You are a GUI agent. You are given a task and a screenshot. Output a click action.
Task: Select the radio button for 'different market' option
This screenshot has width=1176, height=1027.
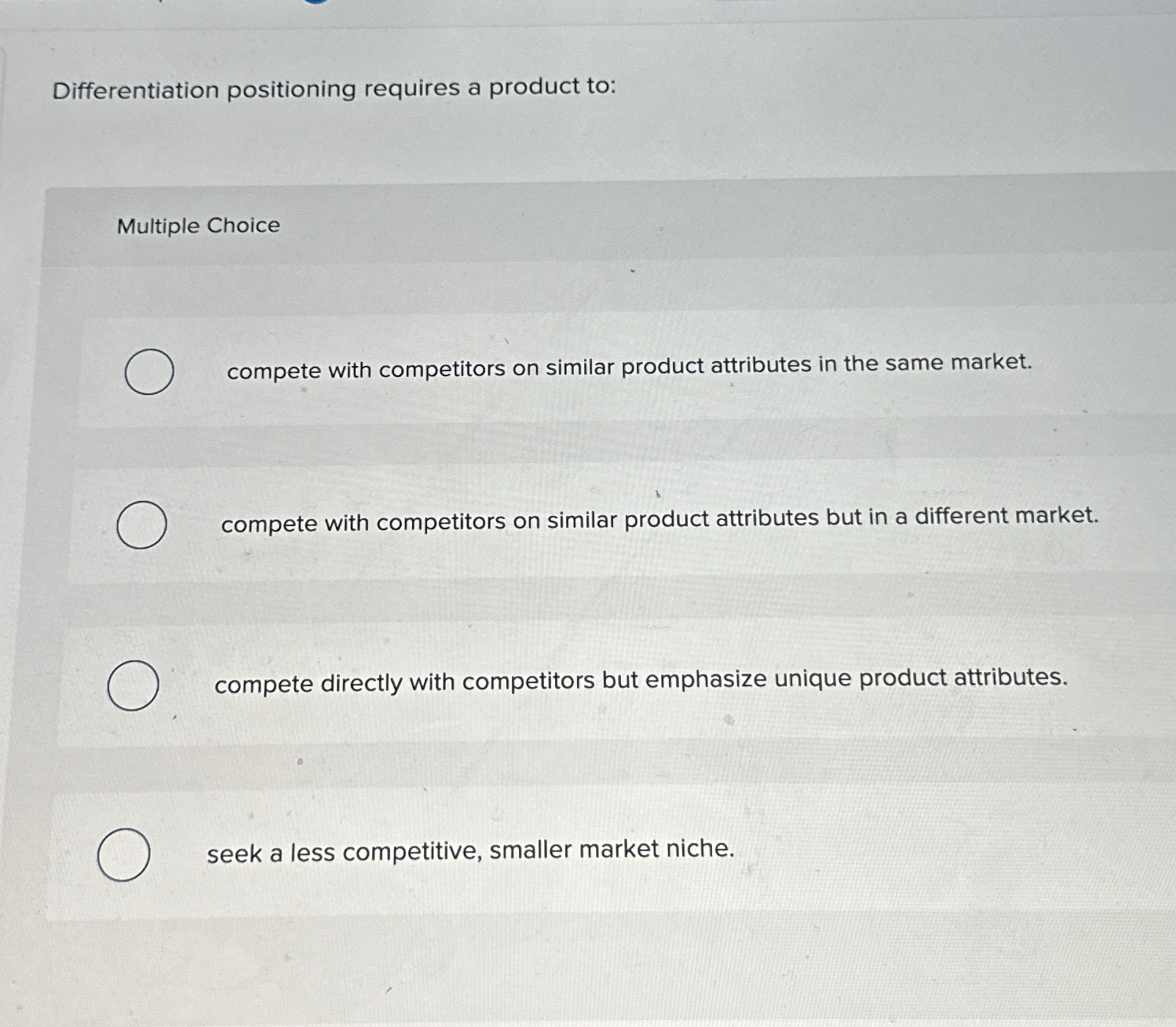tap(142, 526)
